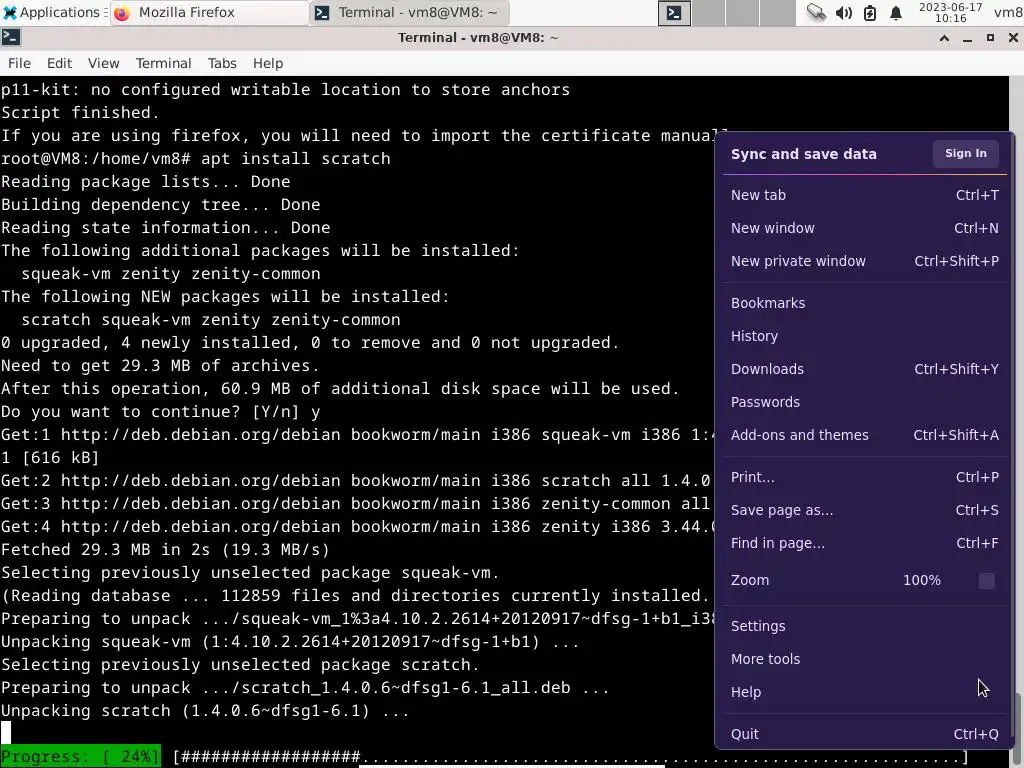Close the terminal window
Screen dimensions: 1024x768
click(x=1013, y=38)
